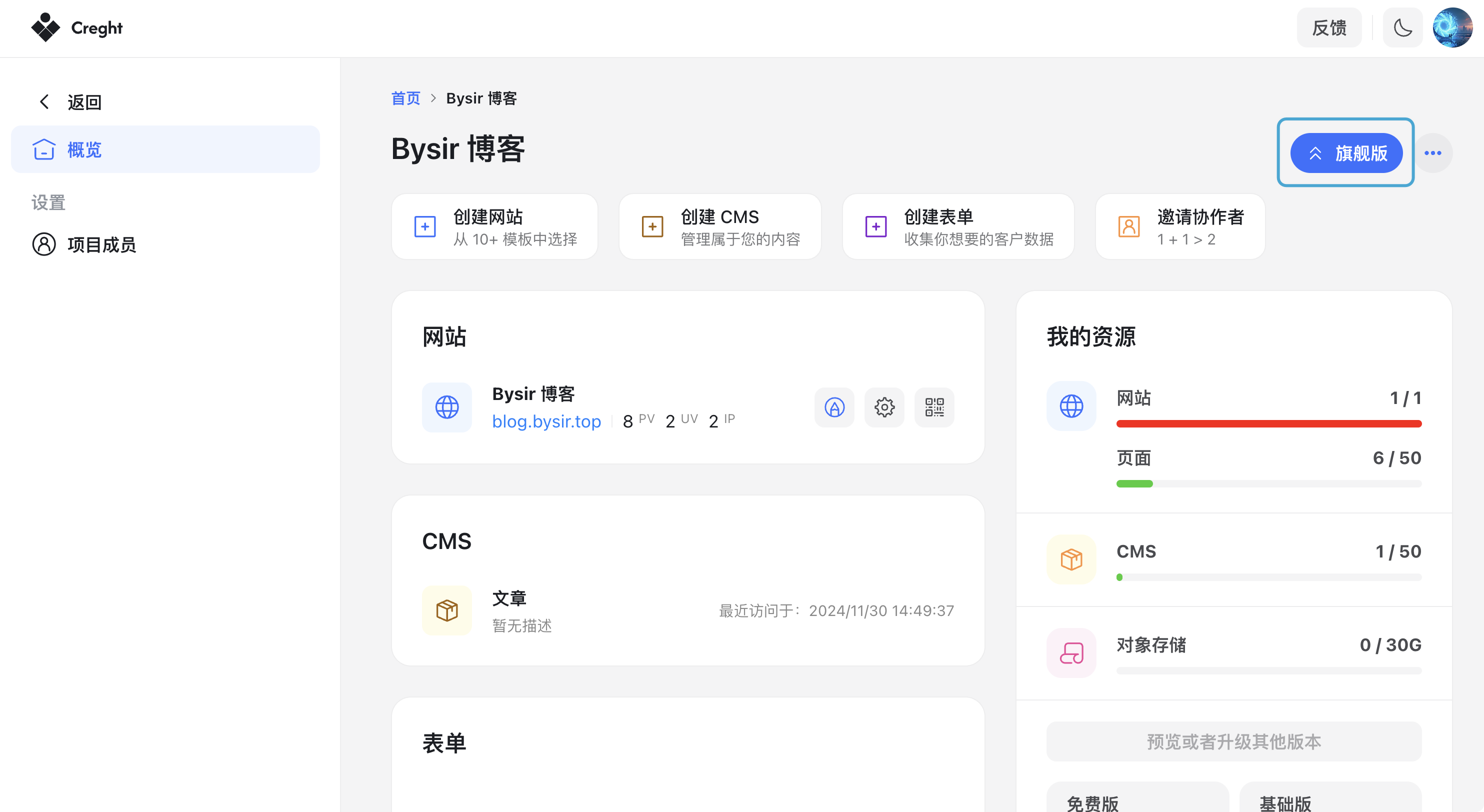Click the 对象存储 usage bar
This screenshot has width=1484, height=812.
(1269, 671)
